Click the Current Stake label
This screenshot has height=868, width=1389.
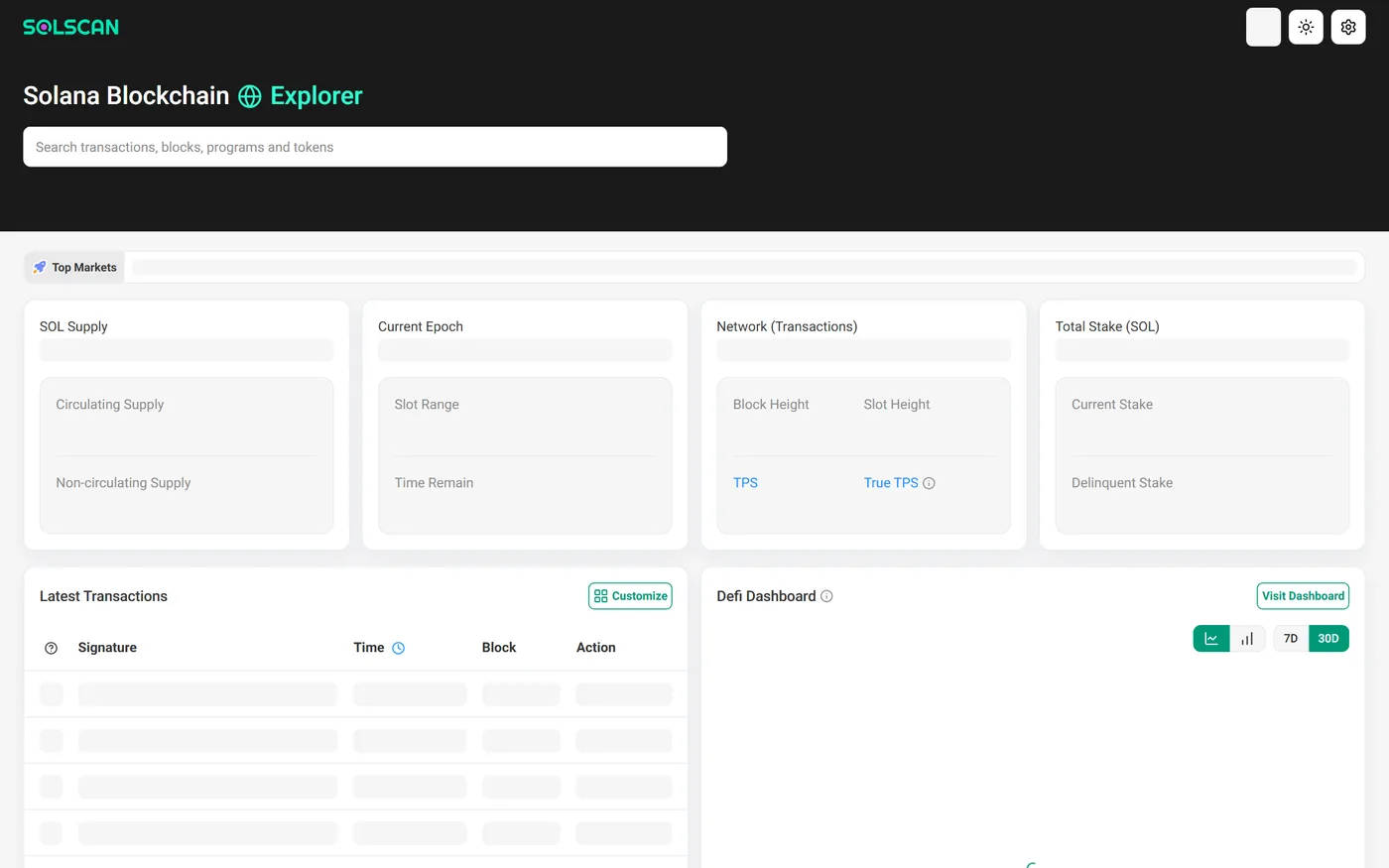click(x=1112, y=405)
